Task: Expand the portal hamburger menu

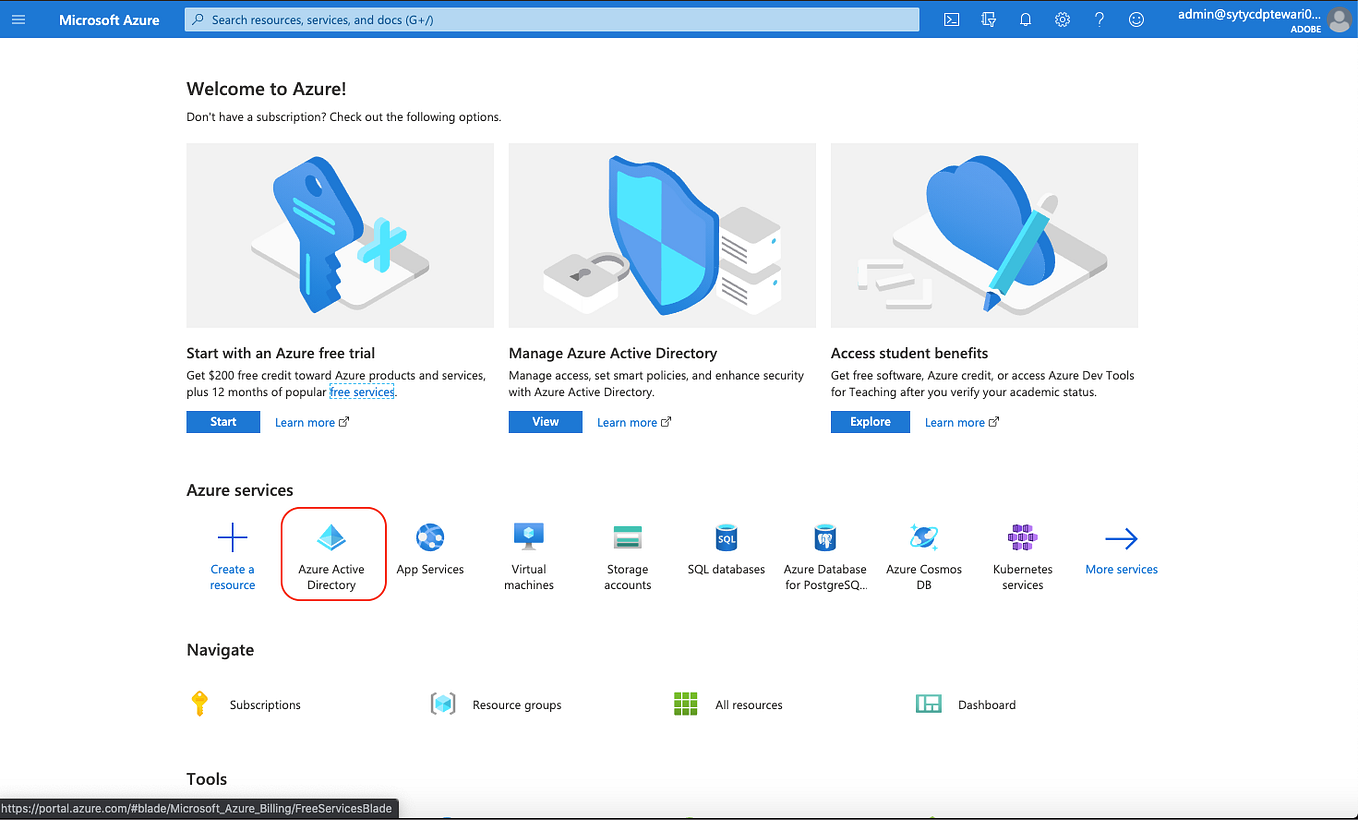Action: click(18, 19)
